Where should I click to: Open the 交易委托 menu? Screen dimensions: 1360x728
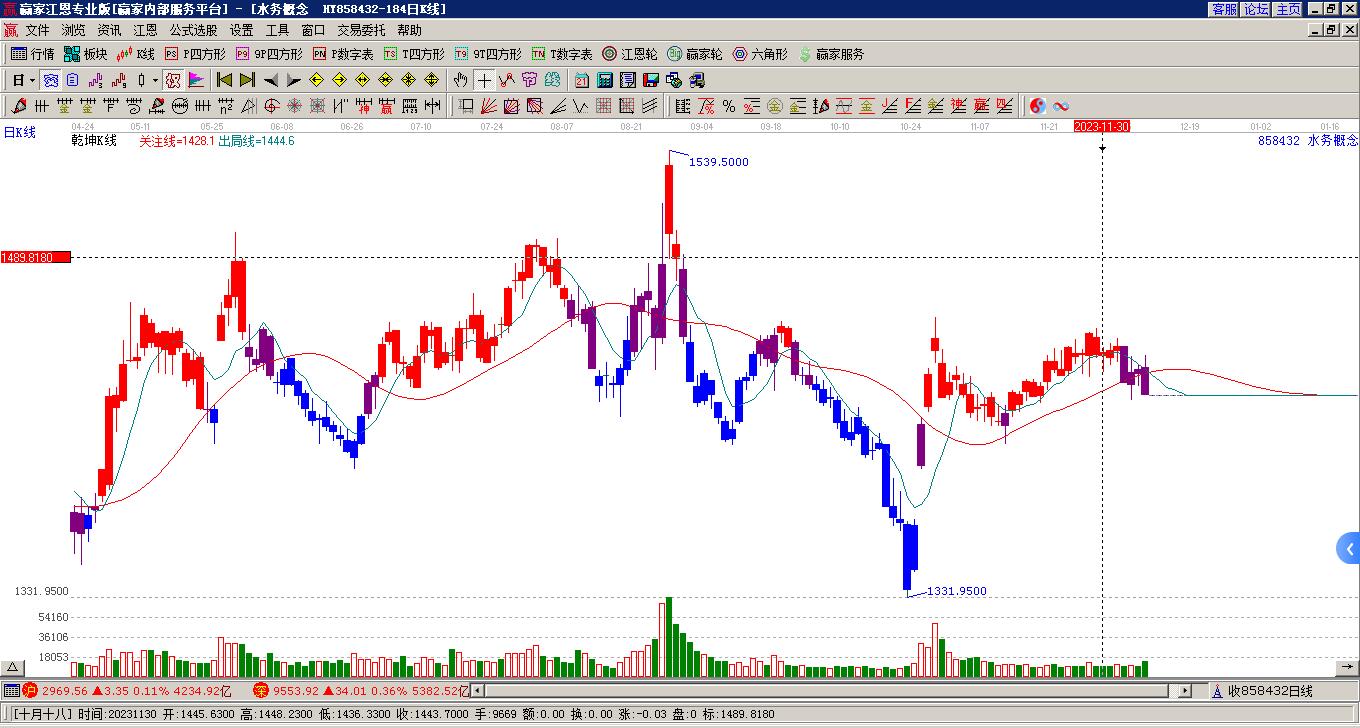[x=361, y=31]
